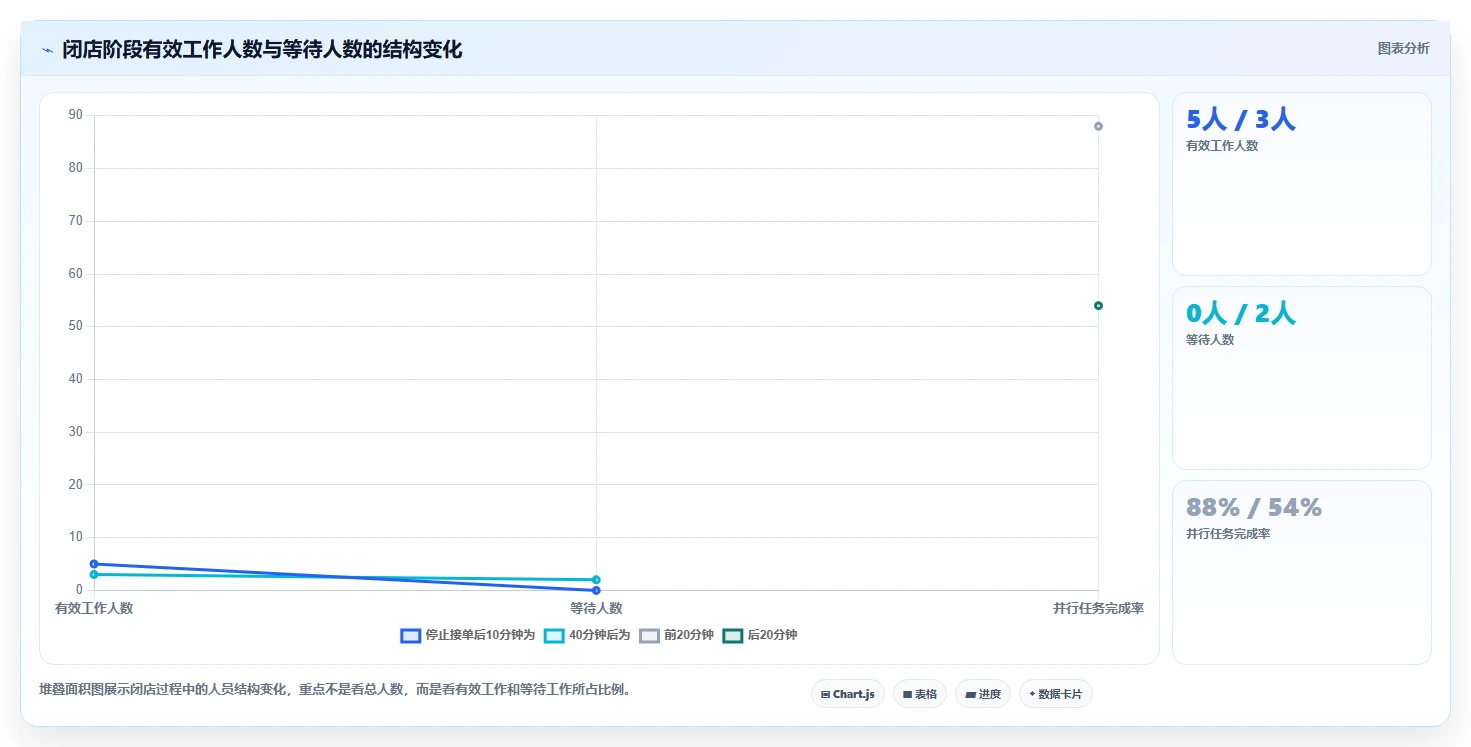This screenshot has height=747, width=1471.
Task: Click the 50 y-axis label
Action: tap(76, 326)
